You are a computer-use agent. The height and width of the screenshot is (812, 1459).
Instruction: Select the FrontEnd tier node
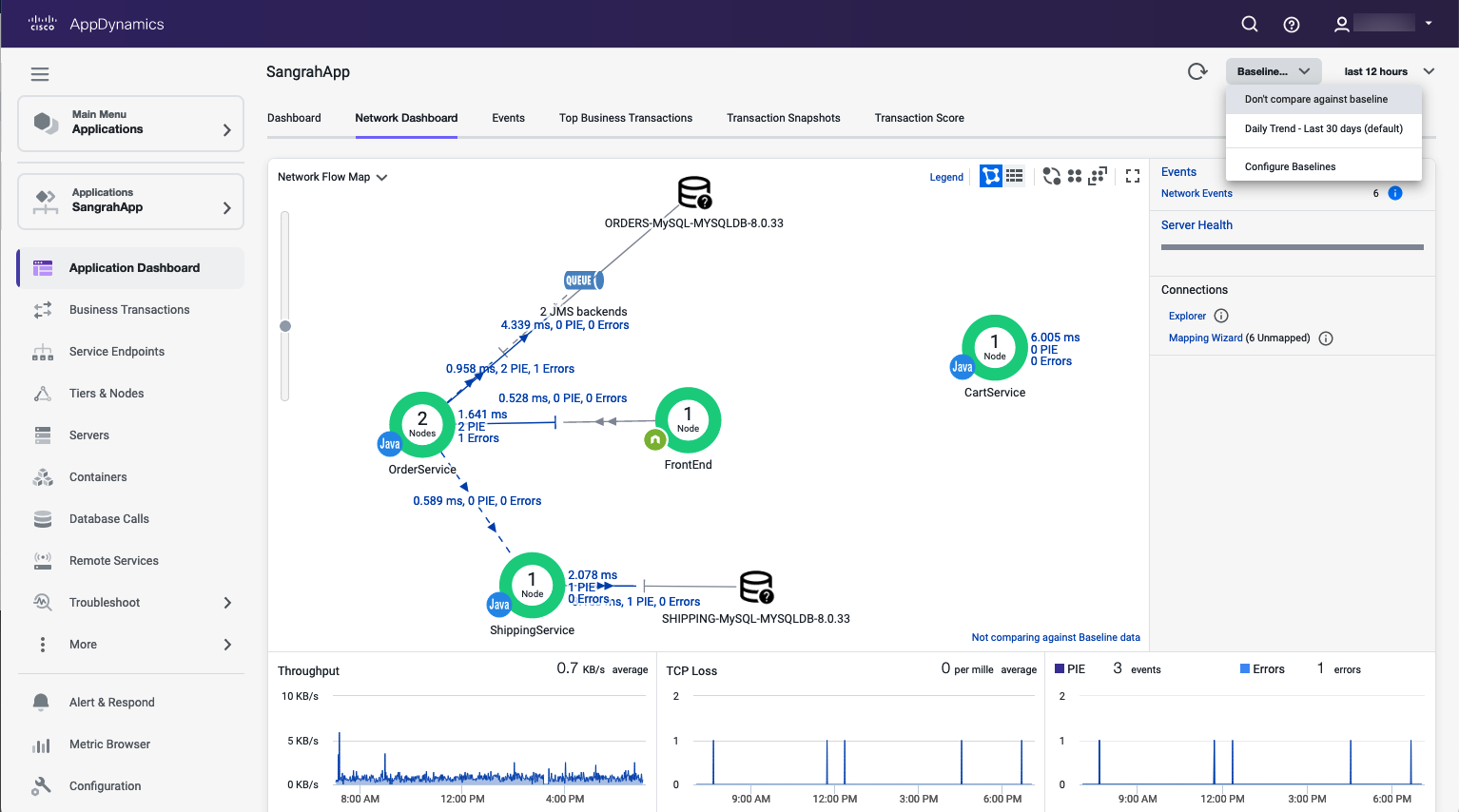(x=688, y=419)
